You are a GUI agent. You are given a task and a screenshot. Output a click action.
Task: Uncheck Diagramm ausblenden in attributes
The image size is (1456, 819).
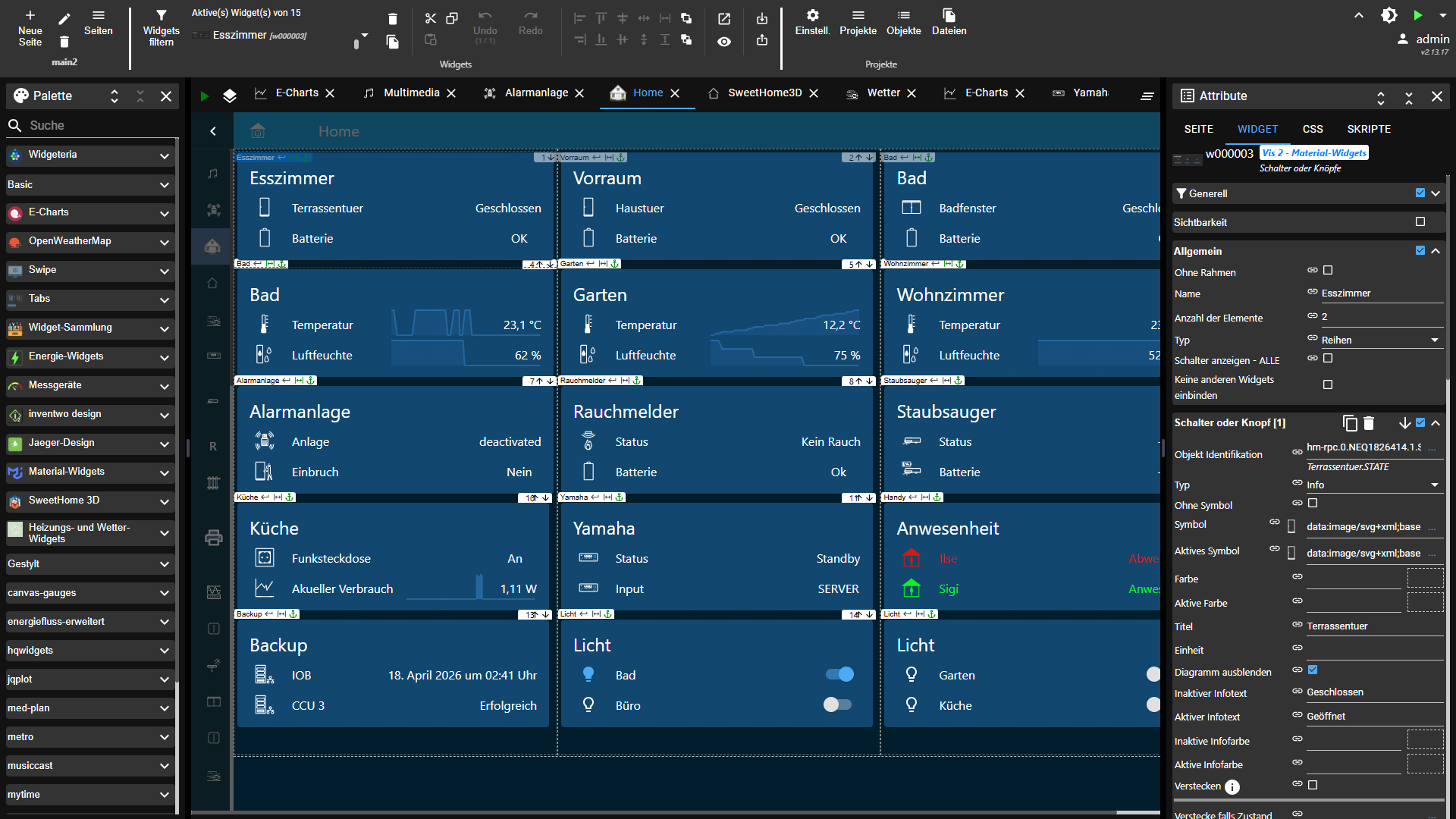pyautogui.click(x=1314, y=670)
